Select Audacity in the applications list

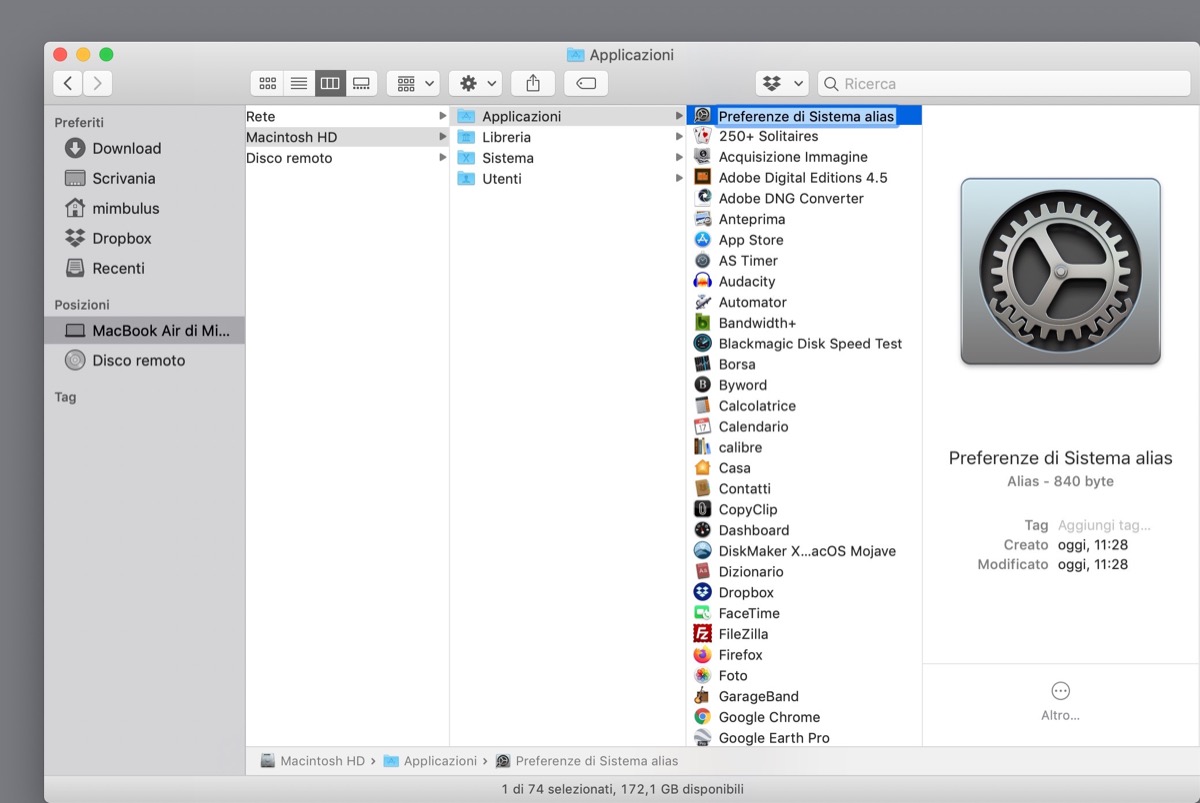point(746,281)
